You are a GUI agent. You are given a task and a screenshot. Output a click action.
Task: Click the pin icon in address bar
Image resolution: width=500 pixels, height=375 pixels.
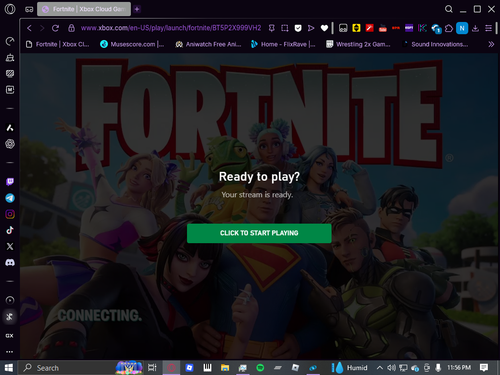tap(272, 28)
